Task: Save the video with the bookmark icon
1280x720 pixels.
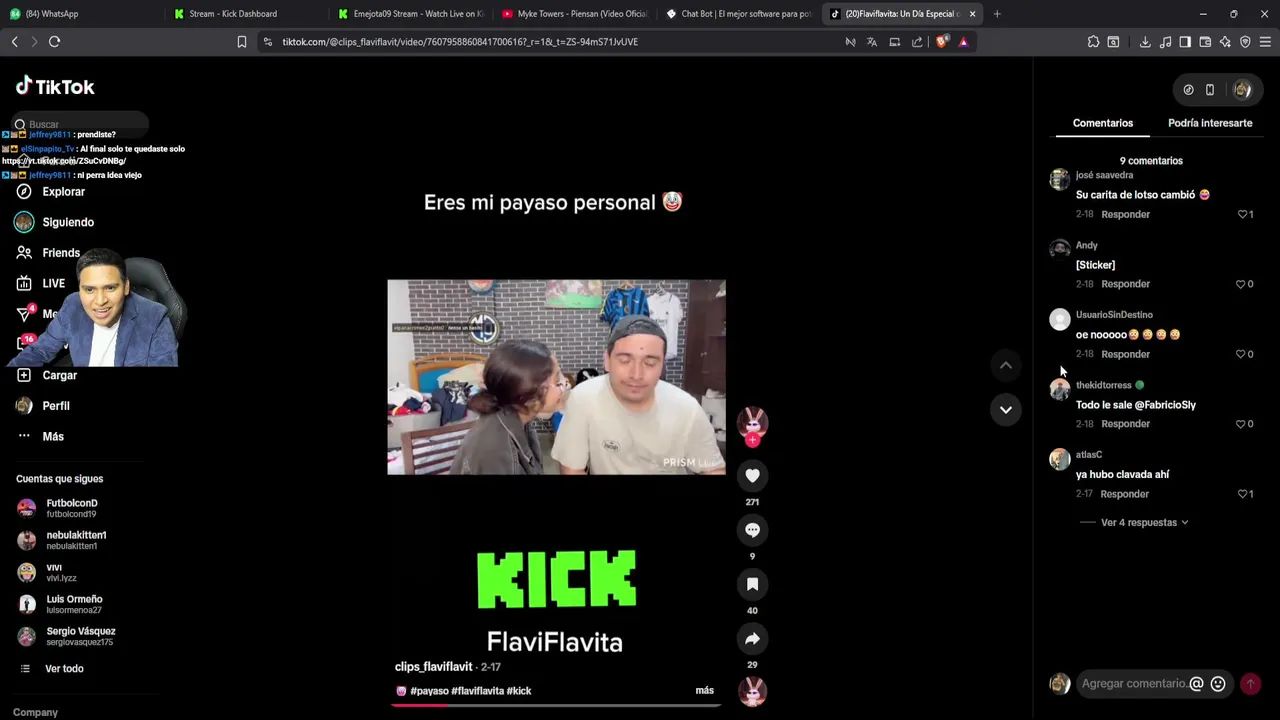Action: click(752, 584)
